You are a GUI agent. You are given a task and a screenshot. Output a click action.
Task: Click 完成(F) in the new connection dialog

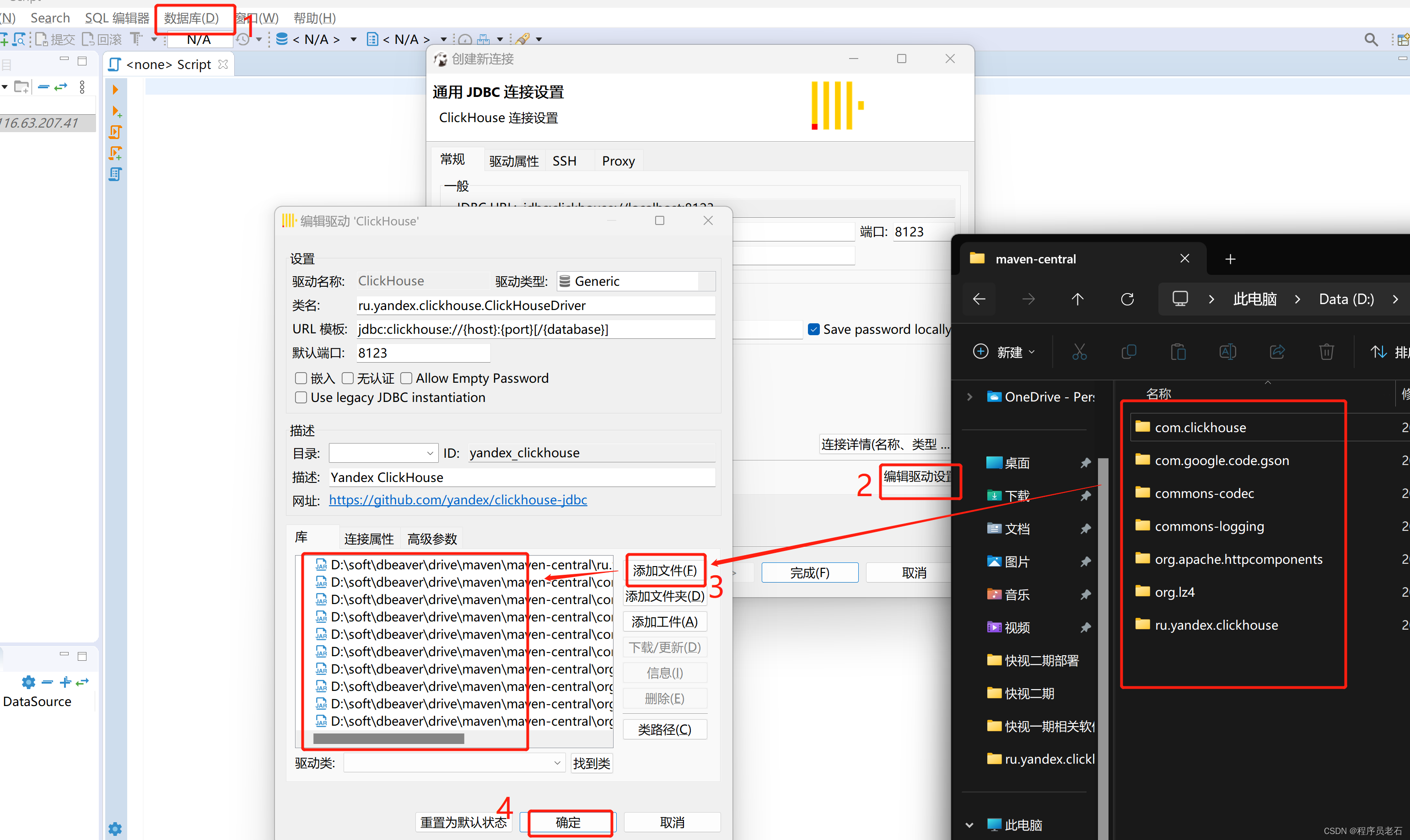(x=810, y=573)
